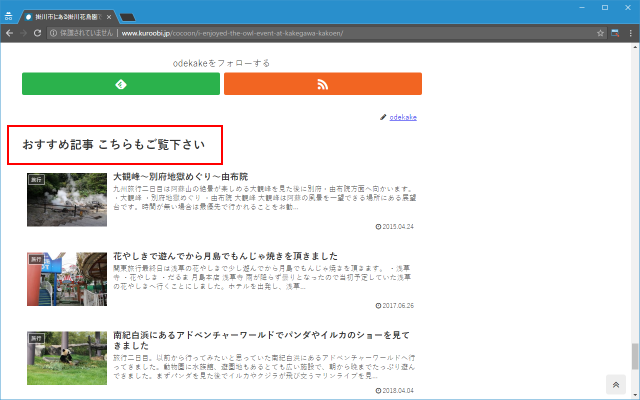
Task: Open the 大観峰～別府地獄めぐり～由布院 article title
Action: pos(180,177)
